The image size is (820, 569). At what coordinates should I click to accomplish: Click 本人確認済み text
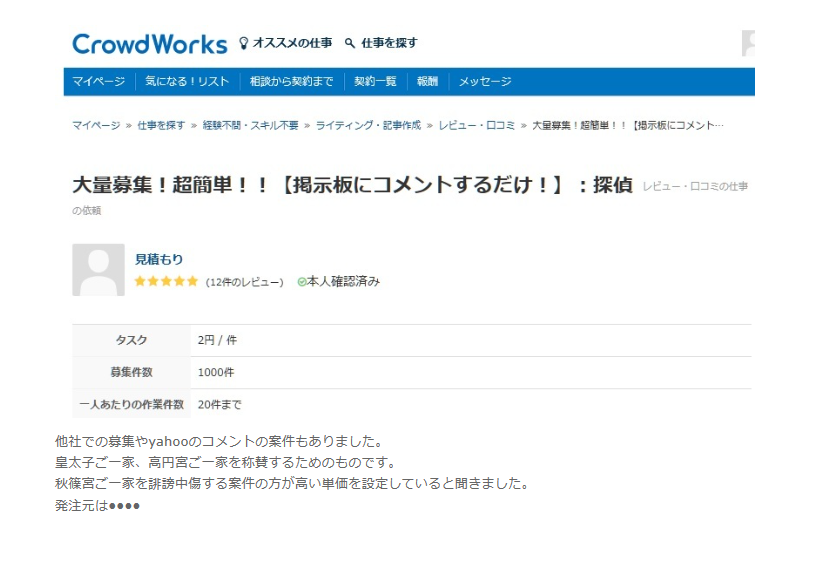pos(344,282)
